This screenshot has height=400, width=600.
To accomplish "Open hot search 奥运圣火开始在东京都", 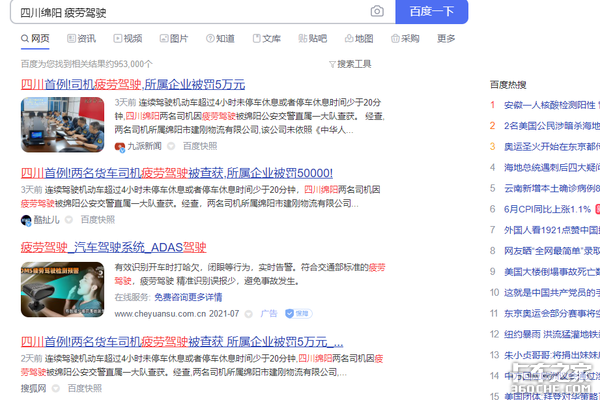I will (x=551, y=147).
